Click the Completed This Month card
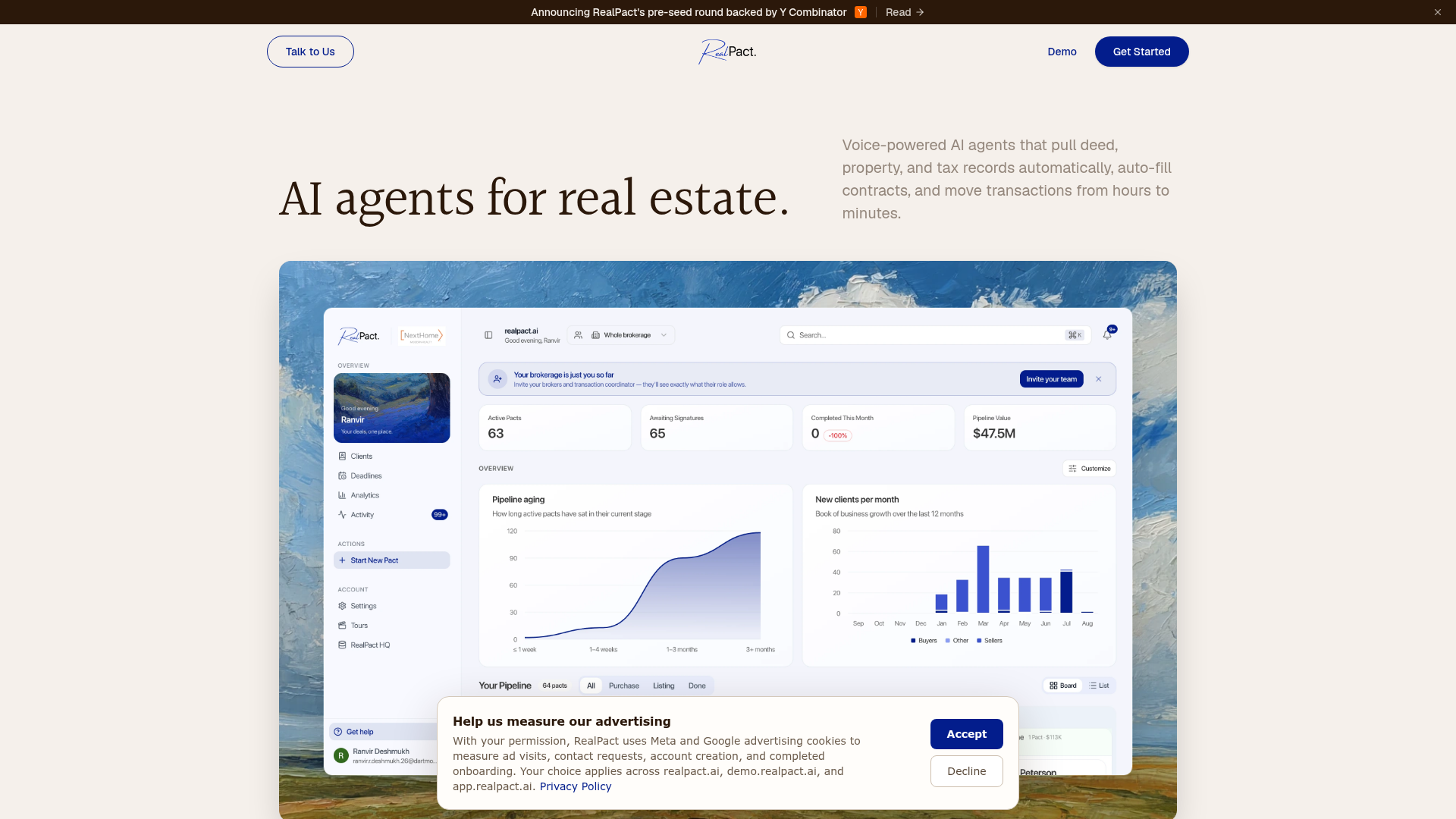 pos(878,428)
